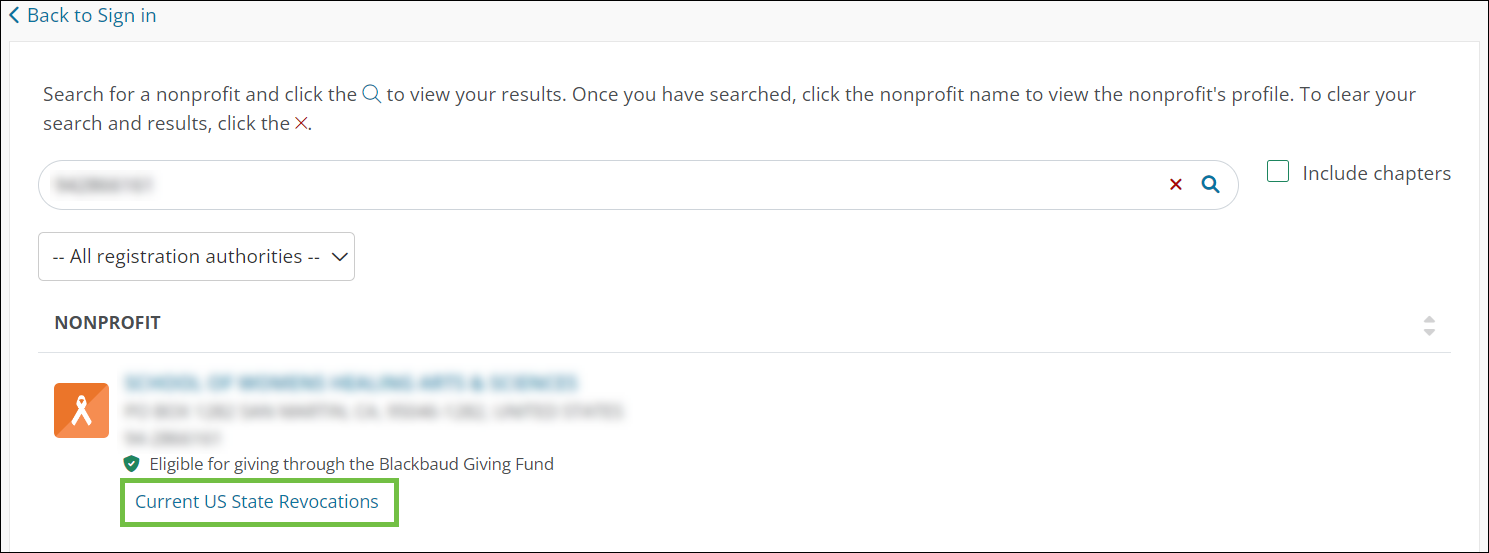Click the Blackbaud Giving Fund eligibility text

tap(351, 464)
